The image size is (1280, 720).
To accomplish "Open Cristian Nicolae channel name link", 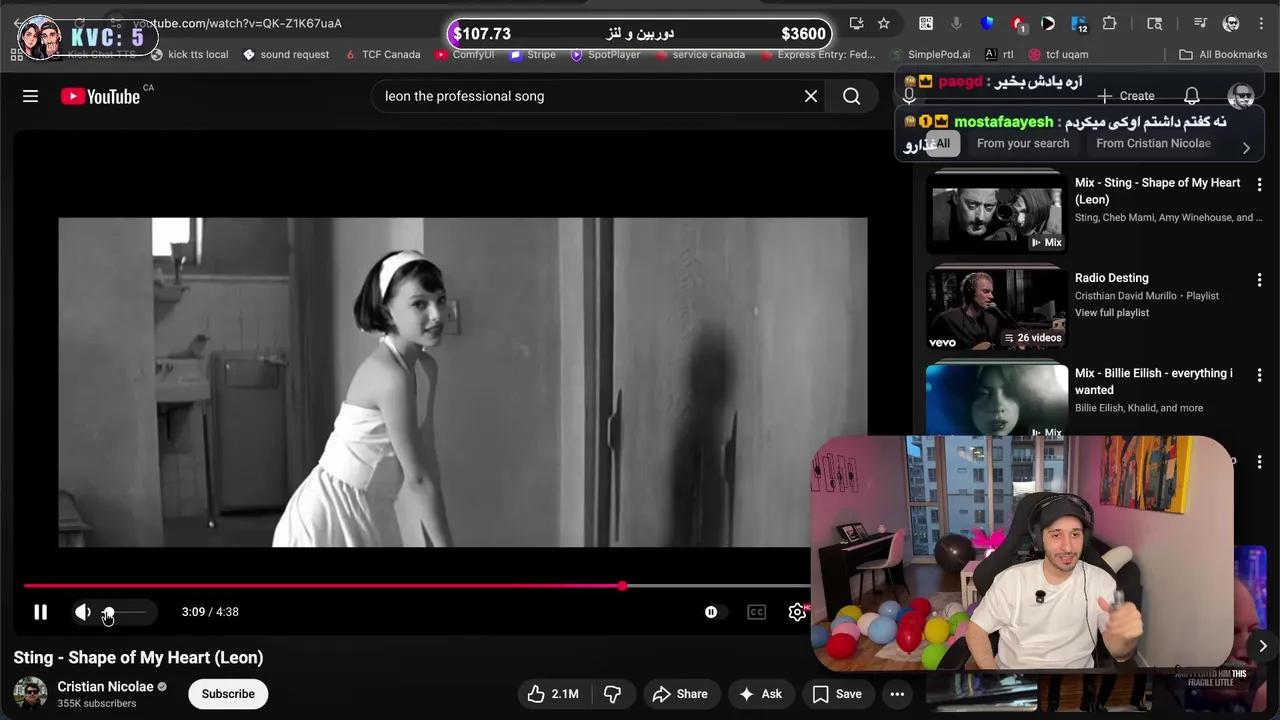I will point(105,687).
